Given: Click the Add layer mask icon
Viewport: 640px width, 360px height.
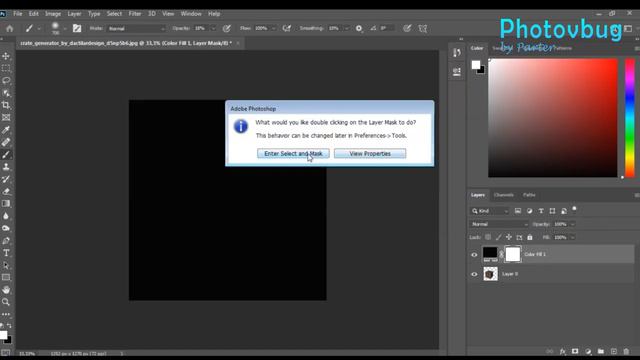Looking at the screenshot, I should coord(575,351).
